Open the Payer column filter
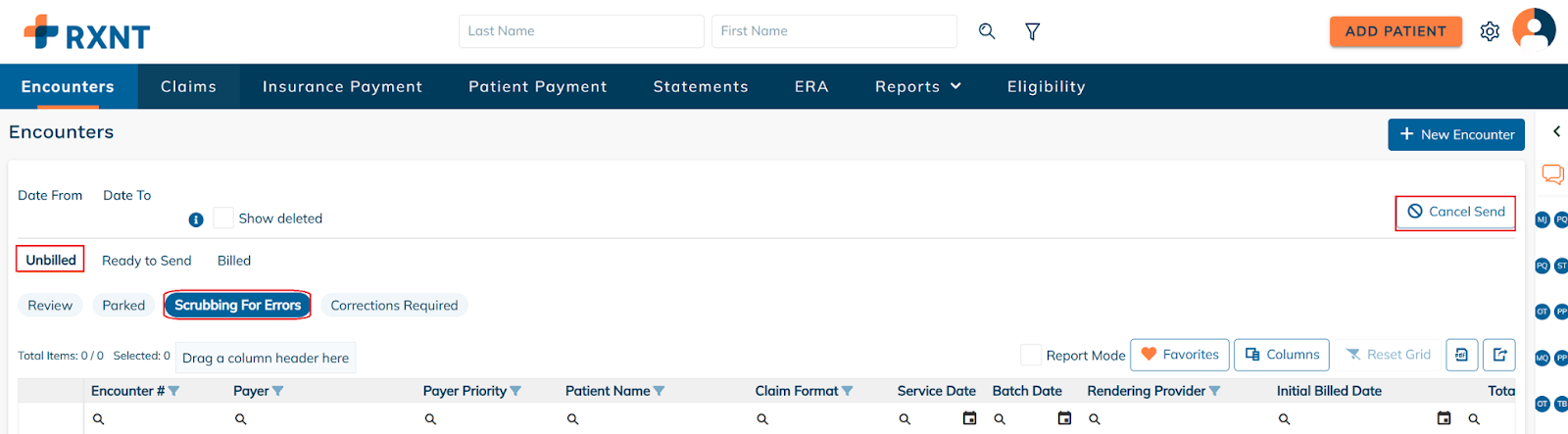The height and width of the screenshot is (434, 1568). [278, 391]
